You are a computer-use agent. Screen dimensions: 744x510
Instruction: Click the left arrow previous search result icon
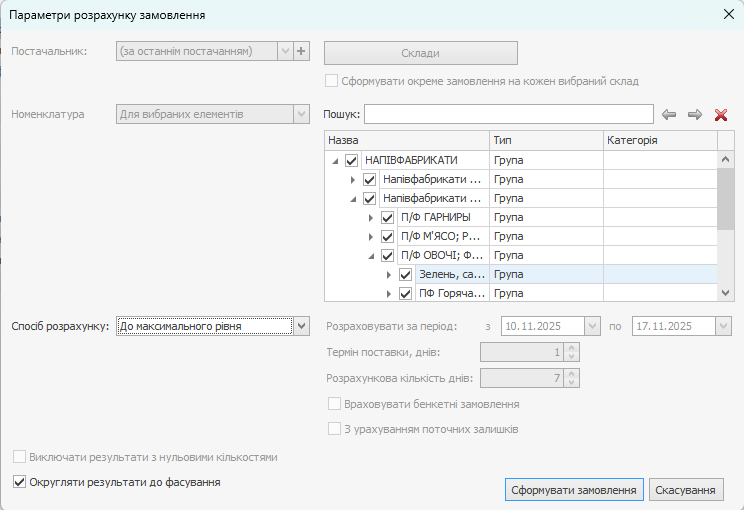pos(670,115)
